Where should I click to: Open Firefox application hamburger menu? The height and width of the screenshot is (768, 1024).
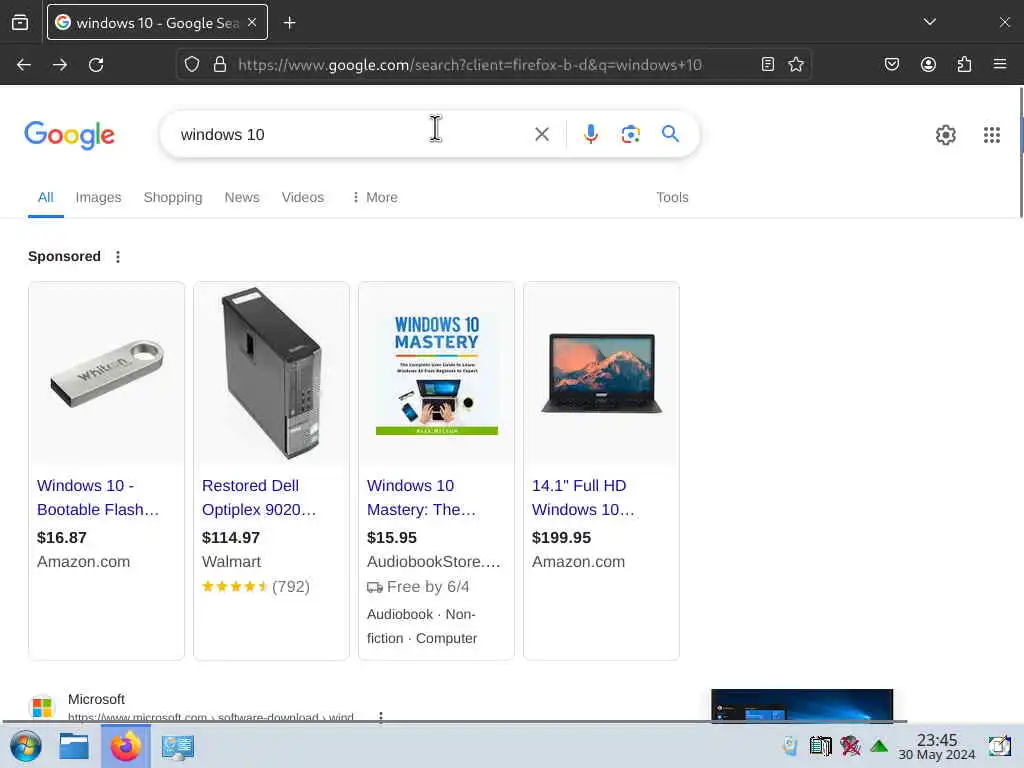[x=1000, y=64]
